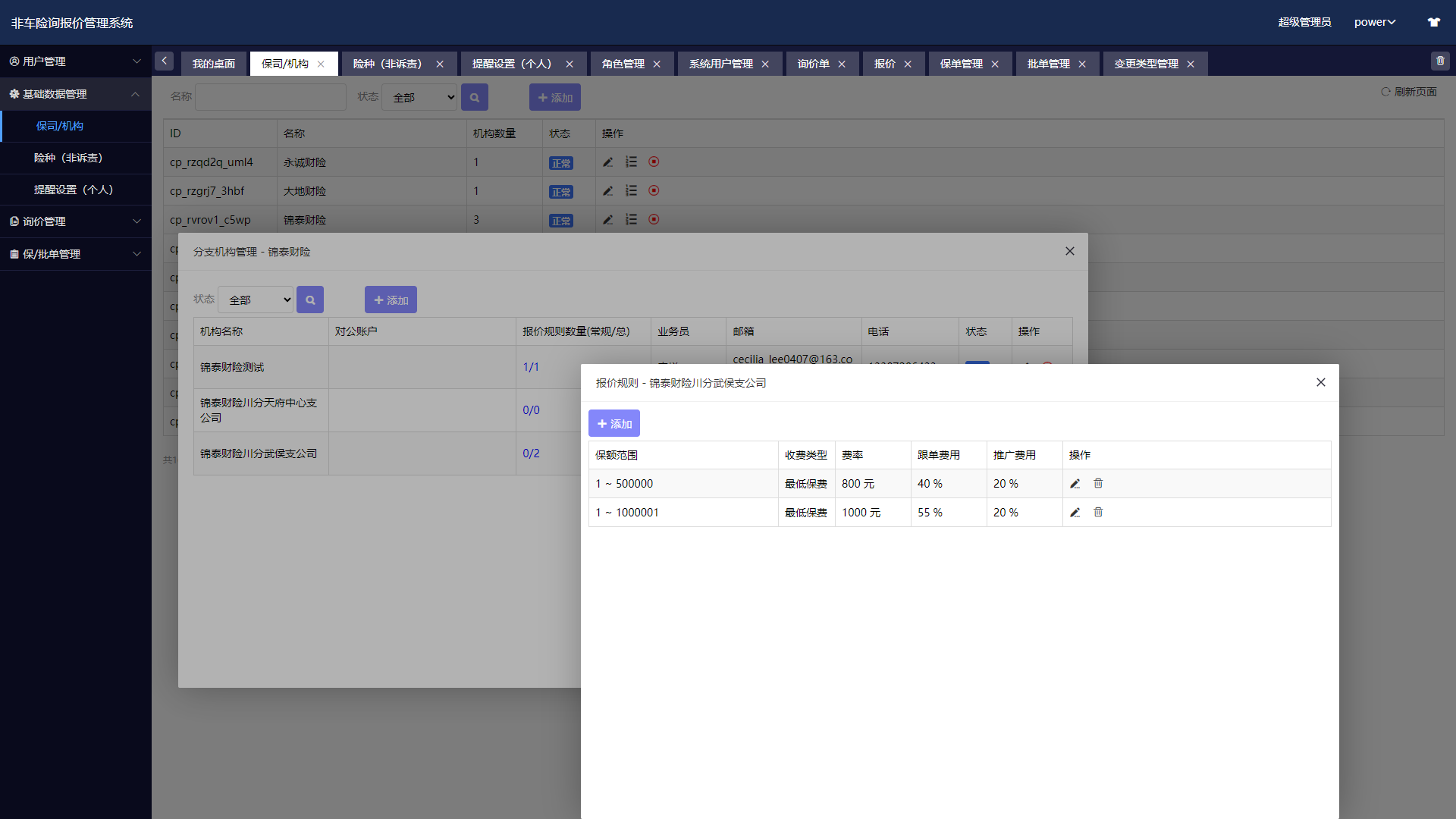Click 添加 button in pricing rules dialog
Viewport: 1456px width, 819px height.
[614, 423]
